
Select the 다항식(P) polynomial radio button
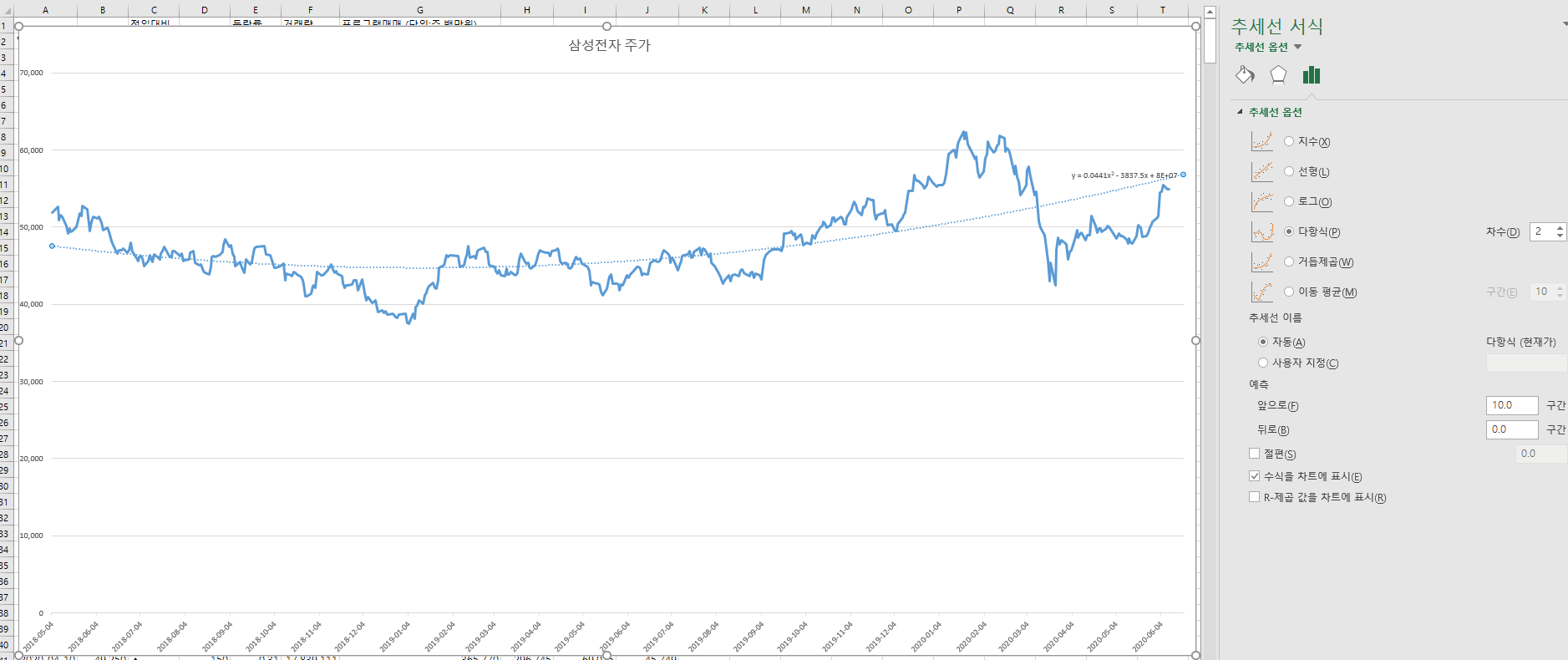1289,231
